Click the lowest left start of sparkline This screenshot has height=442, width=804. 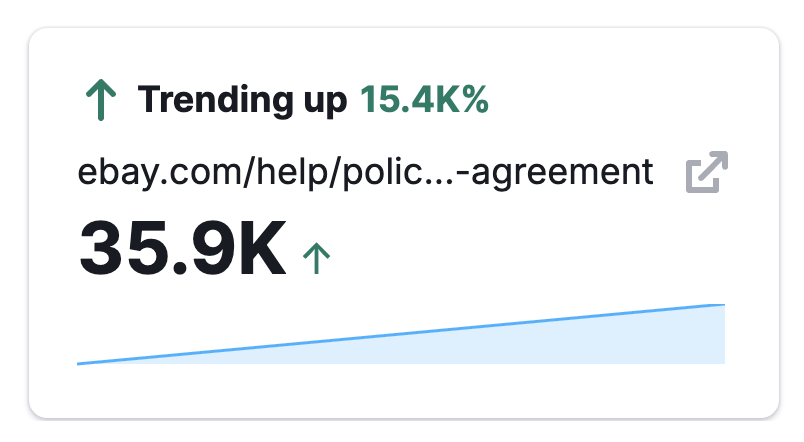80,363
